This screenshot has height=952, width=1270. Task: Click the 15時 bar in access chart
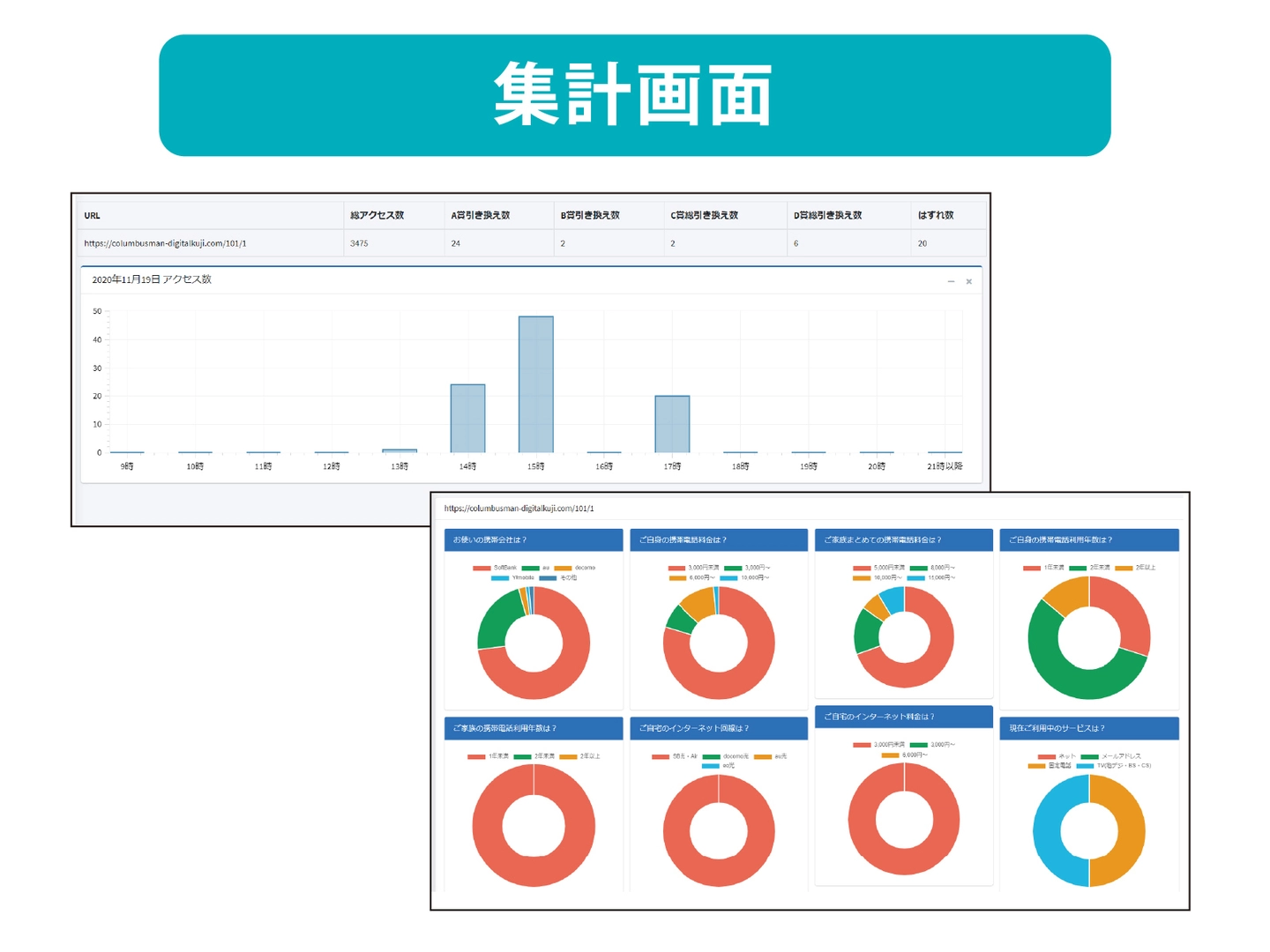click(x=535, y=384)
